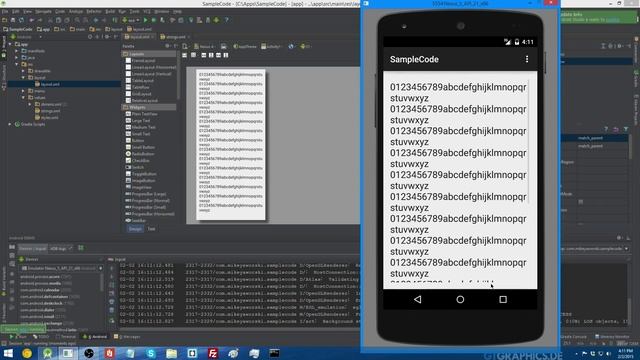Expand the drawable folder node

pos(23,71)
